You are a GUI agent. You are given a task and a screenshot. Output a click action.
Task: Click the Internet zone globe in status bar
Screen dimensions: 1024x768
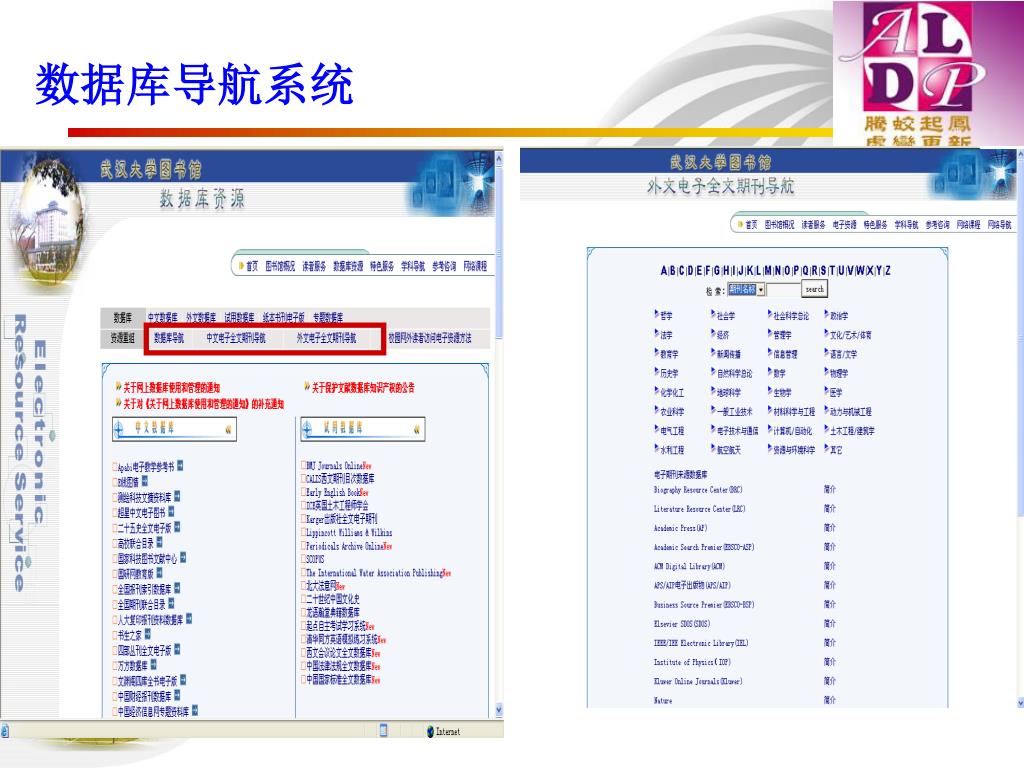[430, 731]
